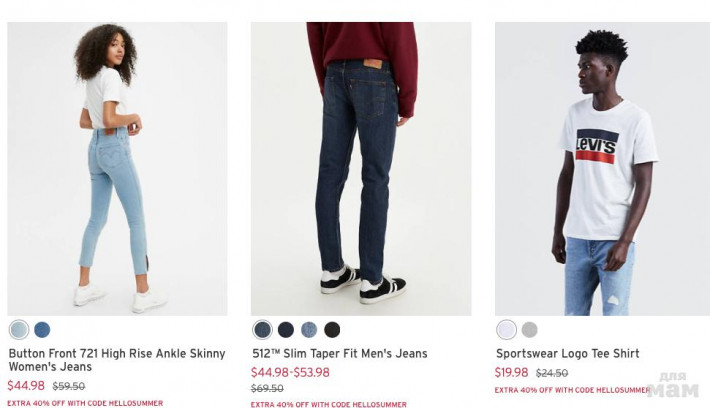Select the first dark slate swatch for 512 jeans
710x408 pixels.
tap(263, 330)
